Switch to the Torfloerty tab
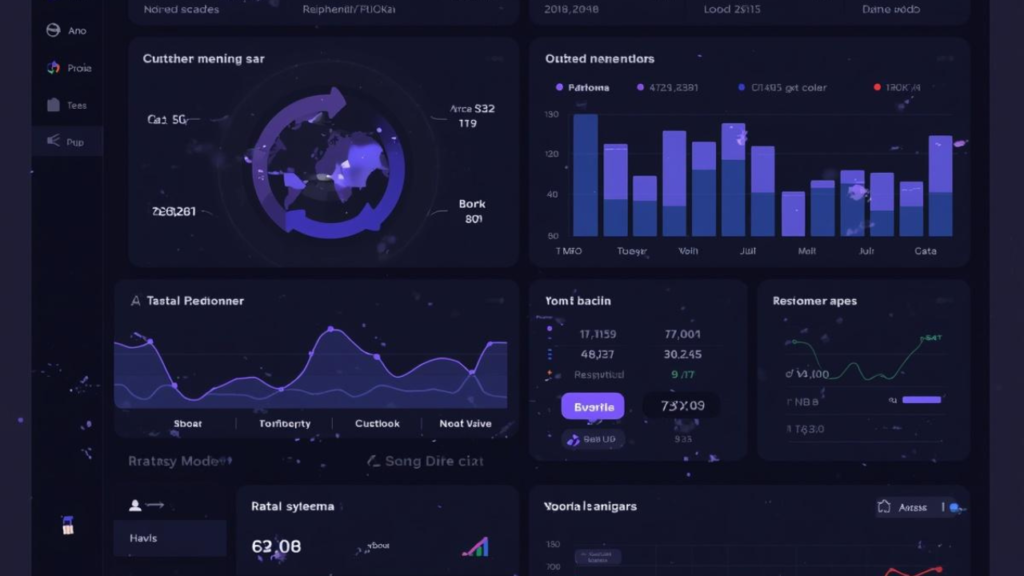Screen dimensions: 1024x576 coord(284,423)
